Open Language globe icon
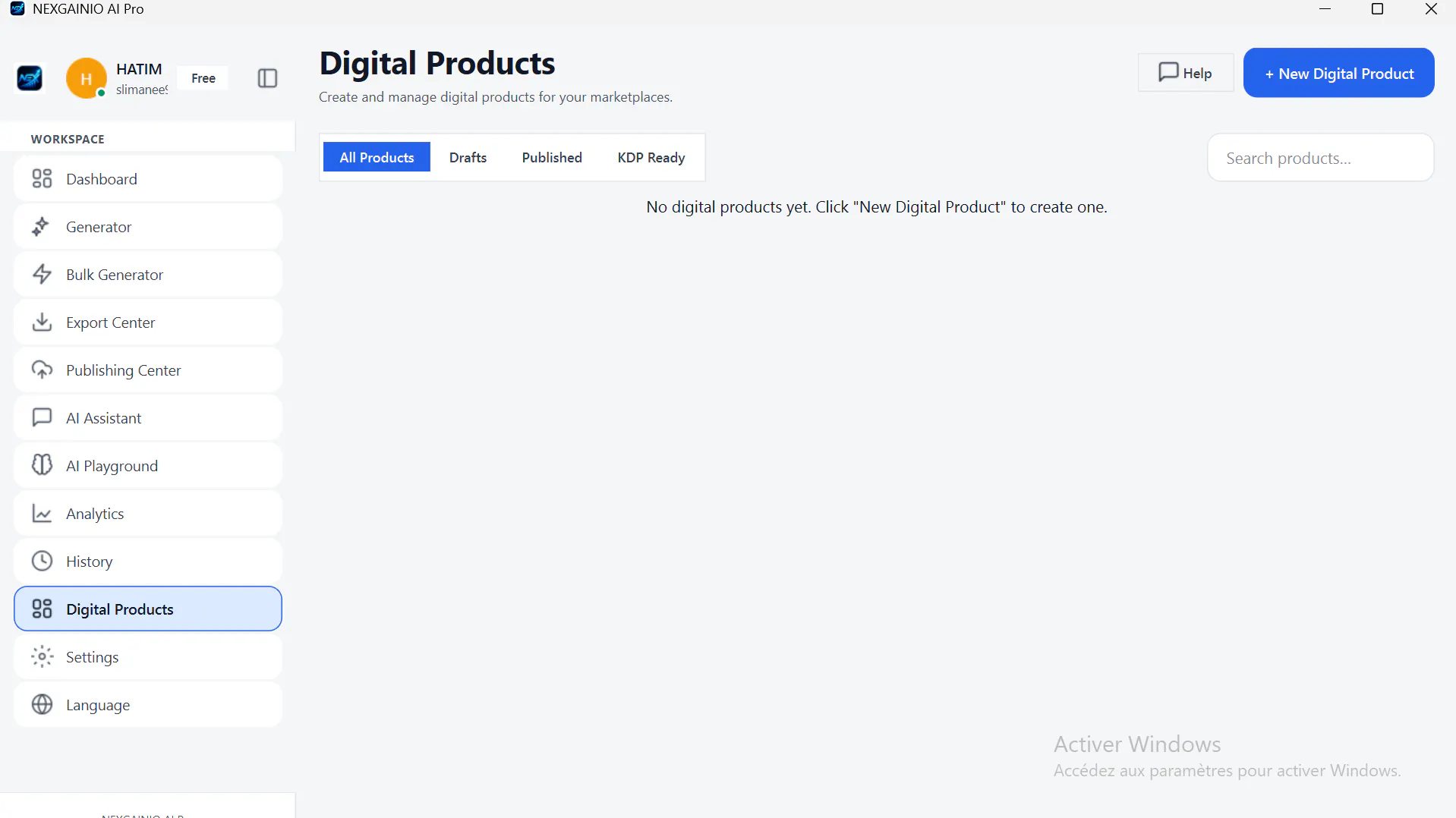The height and width of the screenshot is (818, 1456). click(x=42, y=705)
